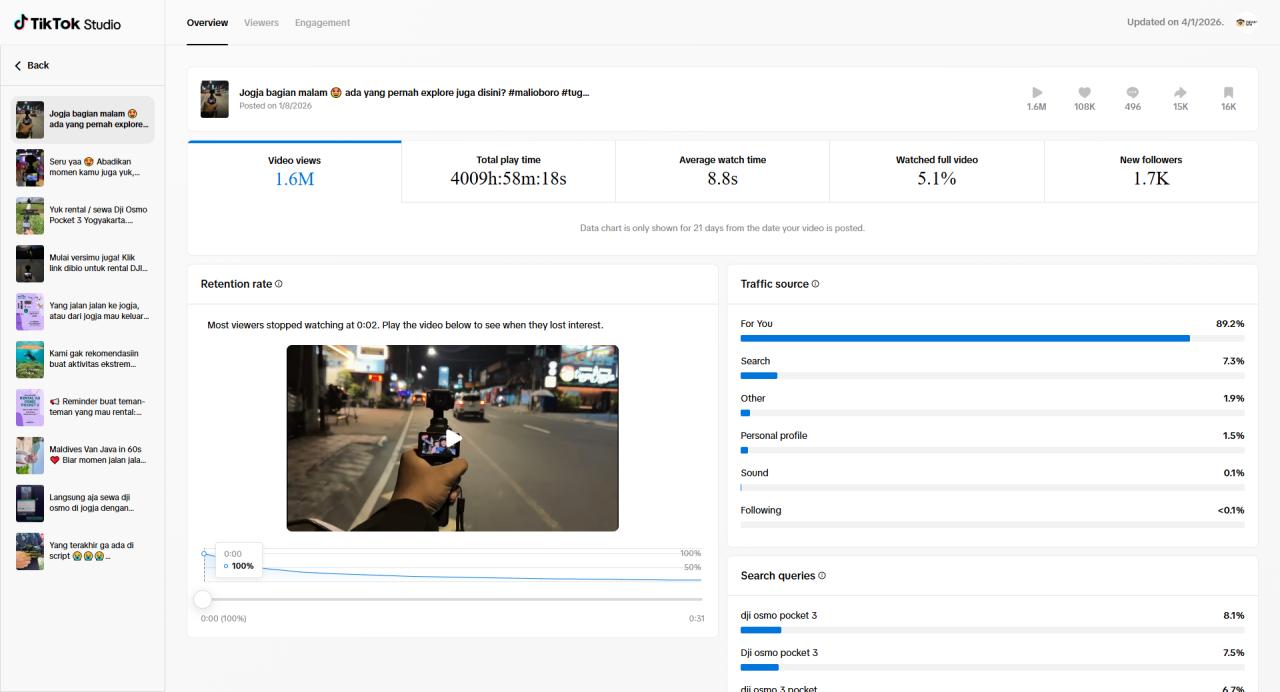Open the Traffic source info icon
Screen dimensions: 1280x692
click(815, 284)
